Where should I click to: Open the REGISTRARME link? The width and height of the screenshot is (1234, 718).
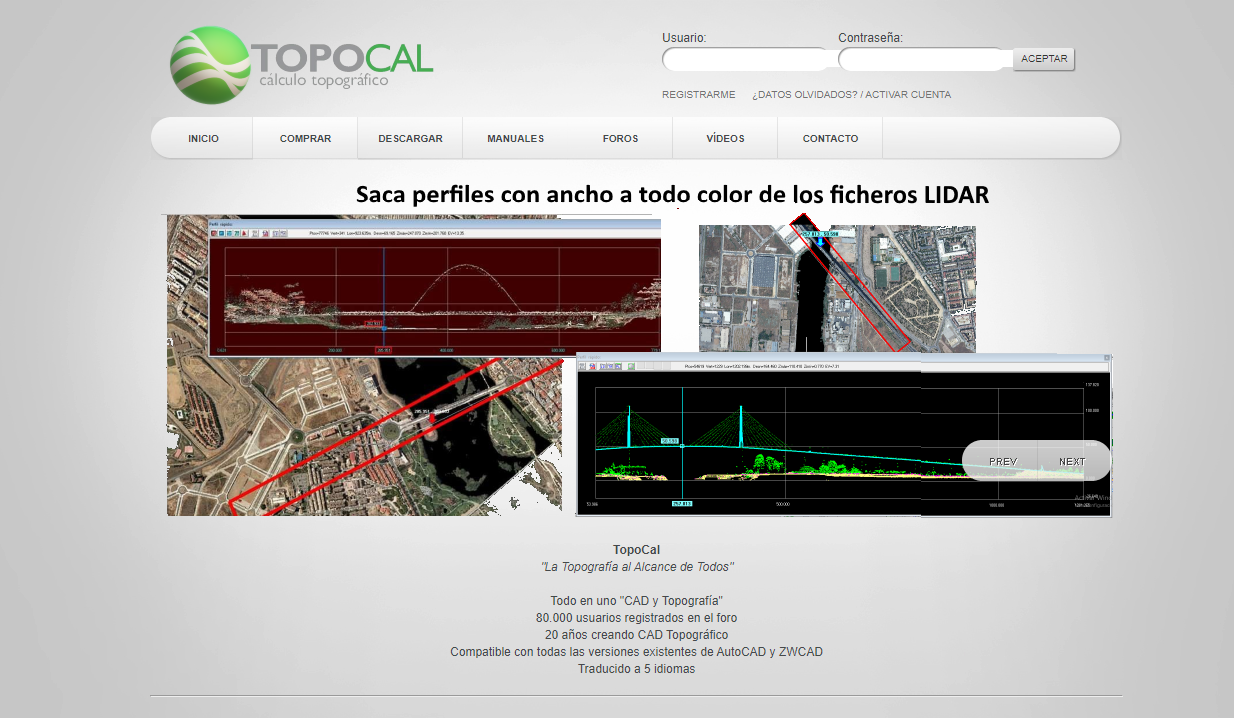click(698, 94)
